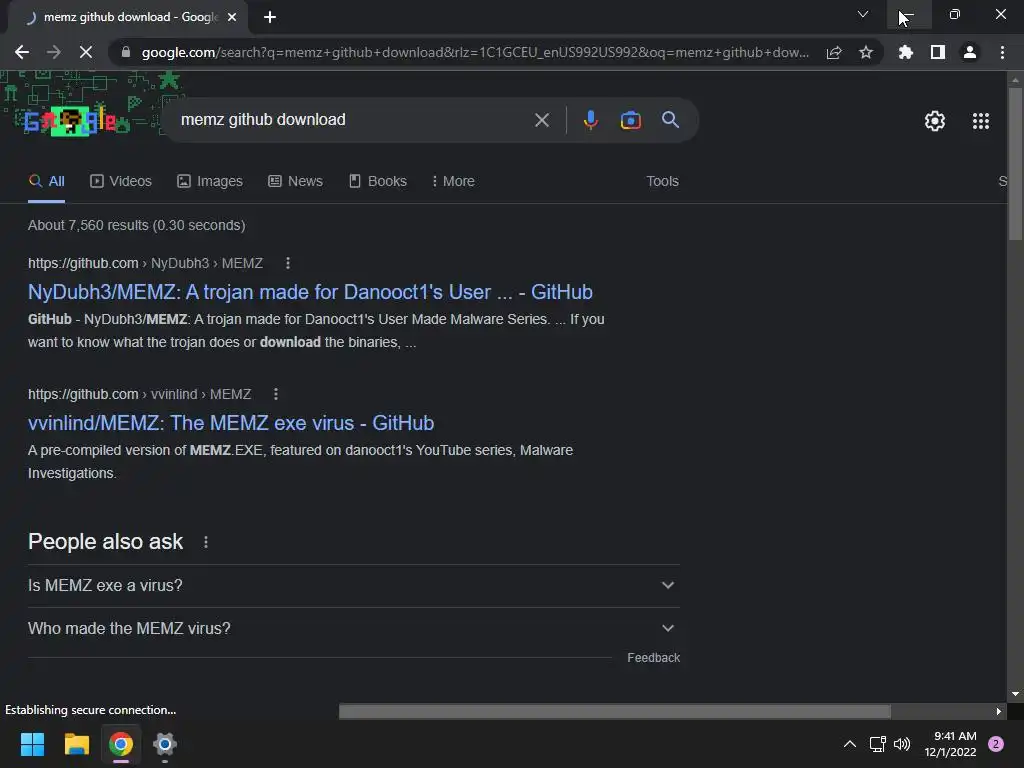Go back with the browser back arrow
Screen dimensions: 1024x768
pos(22,52)
